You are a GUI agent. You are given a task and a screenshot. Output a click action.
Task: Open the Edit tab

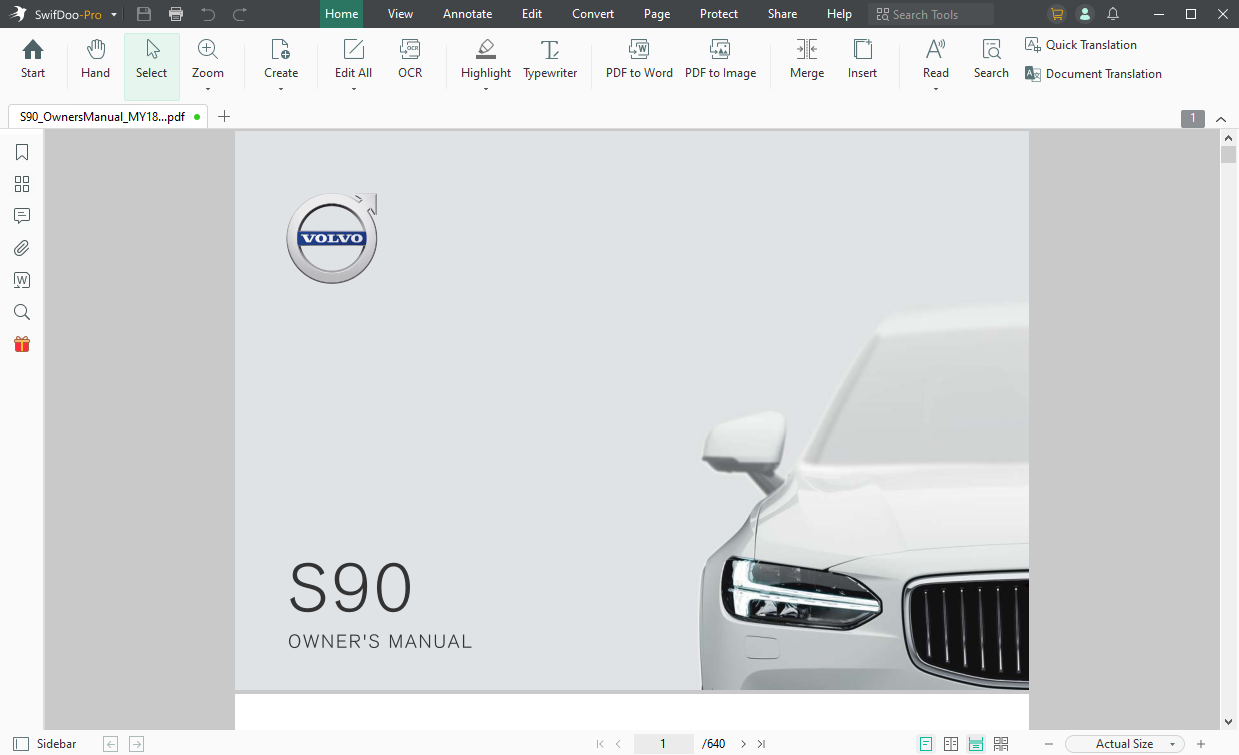click(x=532, y=14)
